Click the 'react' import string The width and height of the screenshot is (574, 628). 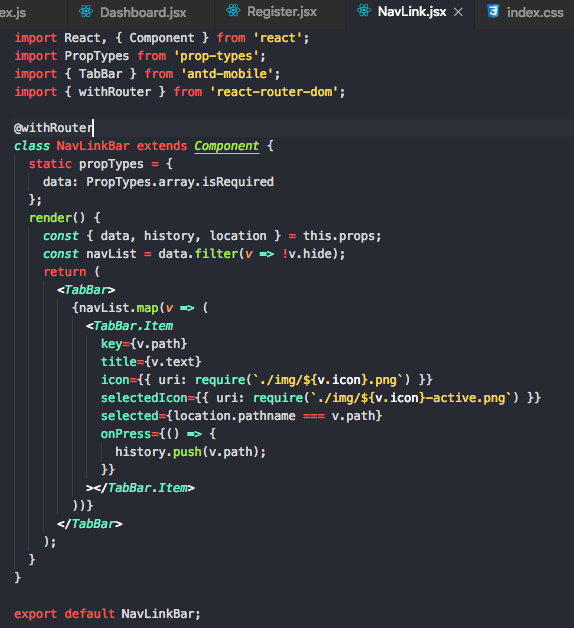pyautogui.click(x=278, y=38)
